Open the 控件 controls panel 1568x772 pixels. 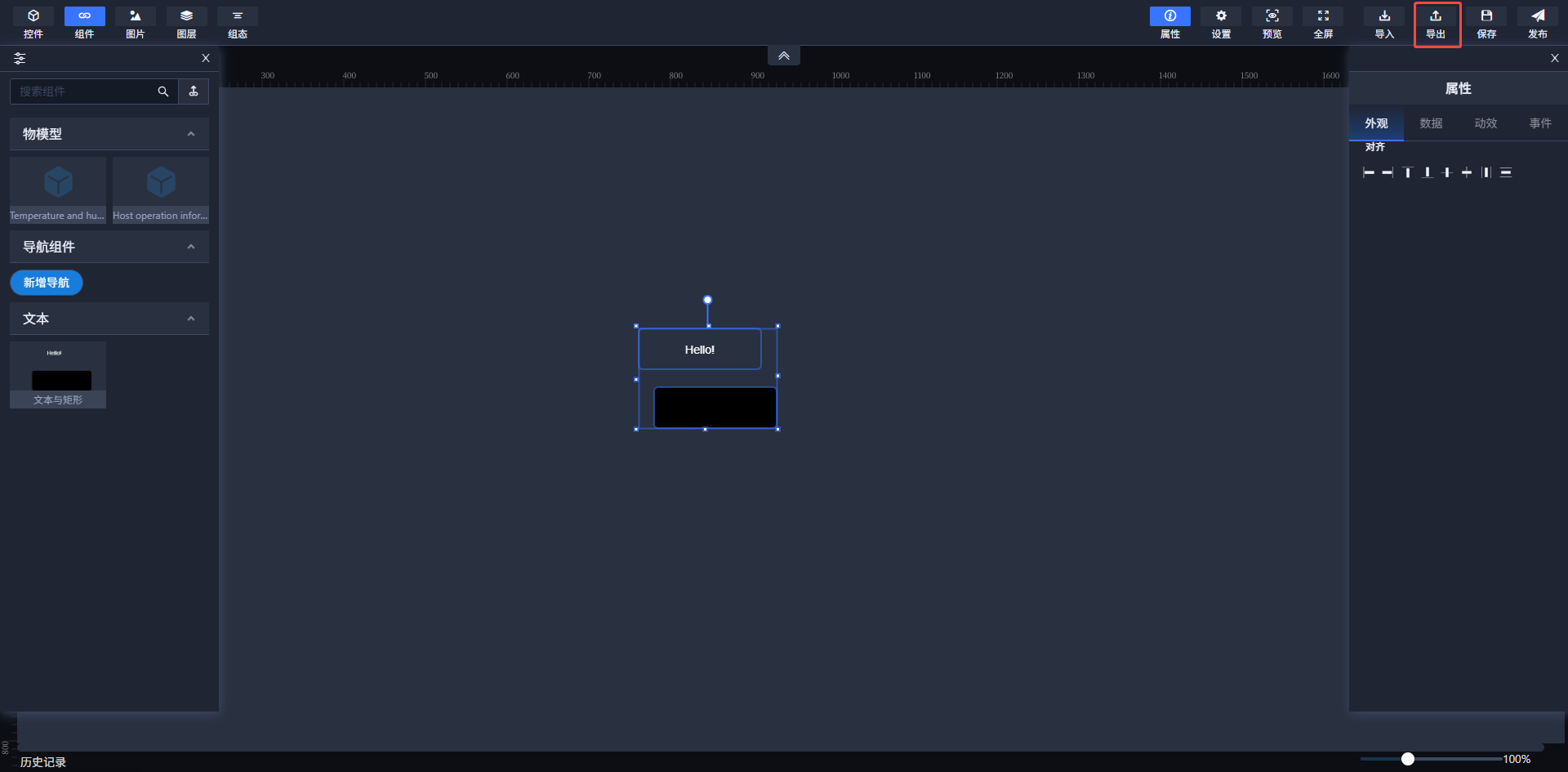pyautogui.click(x=33, y=23)
